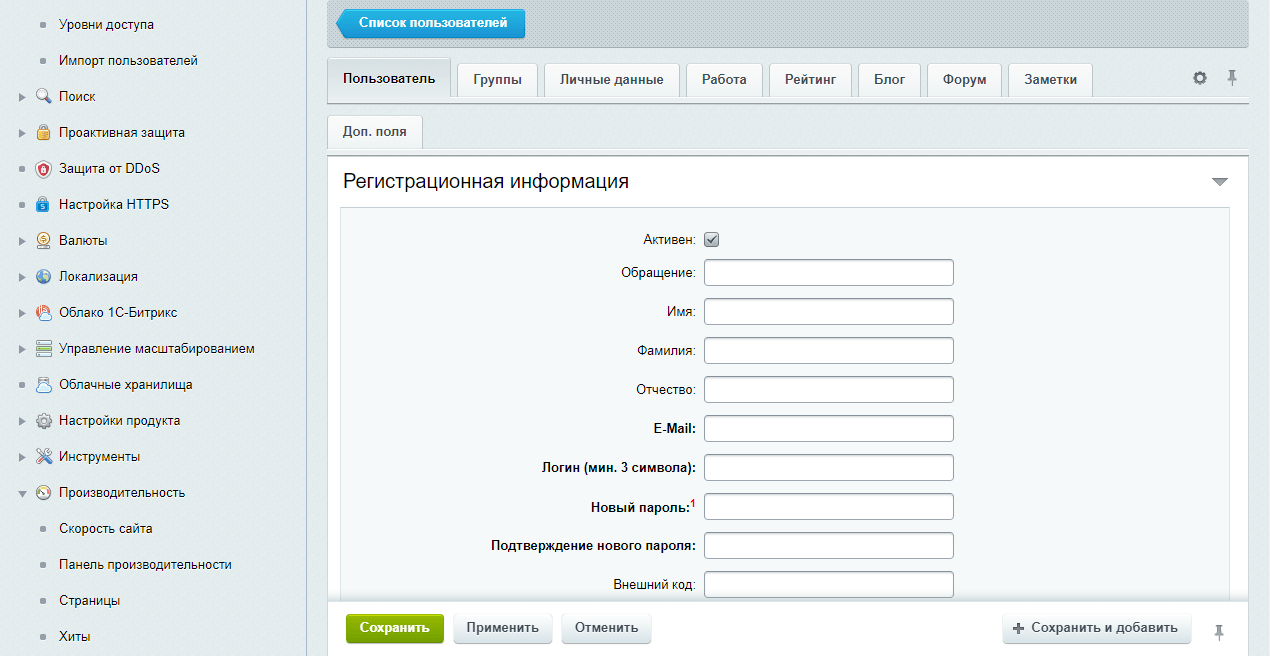Click the Настройки продукта gear icon
1270x656 pixels.
click(x=43, y=420)
